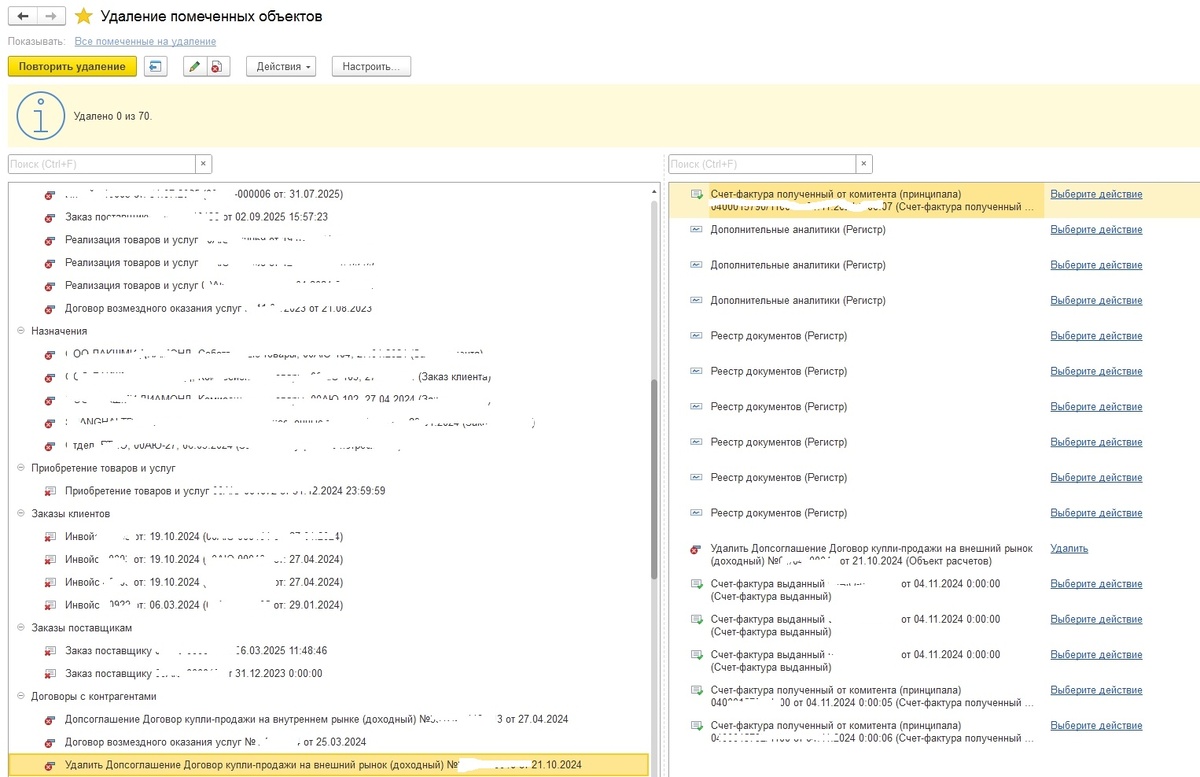Click Выберите действие for highlighted top Счет-фактура row
Screen dimensions: 1200x777
pyautogui.click(x=1096, y=194)
